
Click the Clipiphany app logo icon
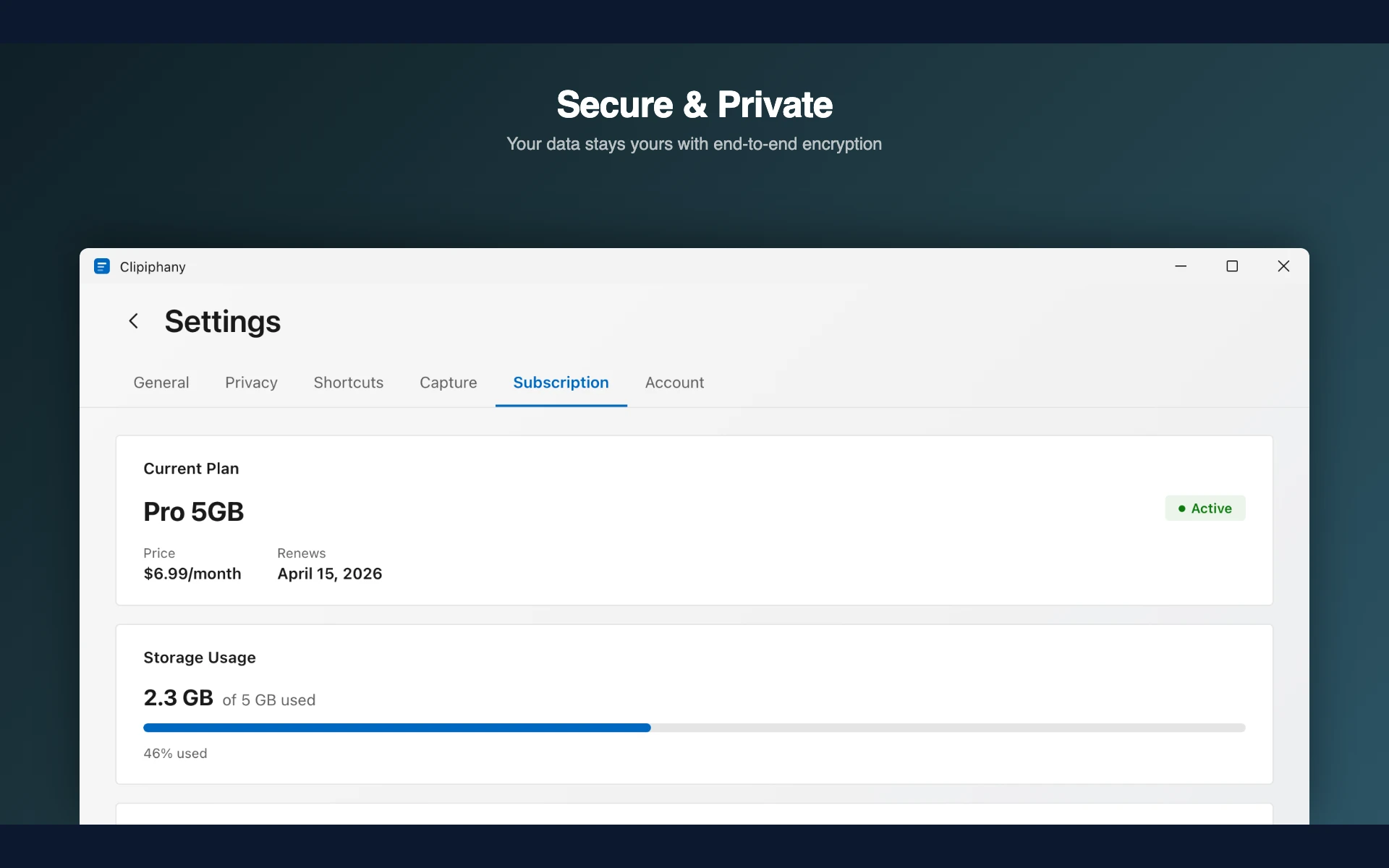click(102, 266)
